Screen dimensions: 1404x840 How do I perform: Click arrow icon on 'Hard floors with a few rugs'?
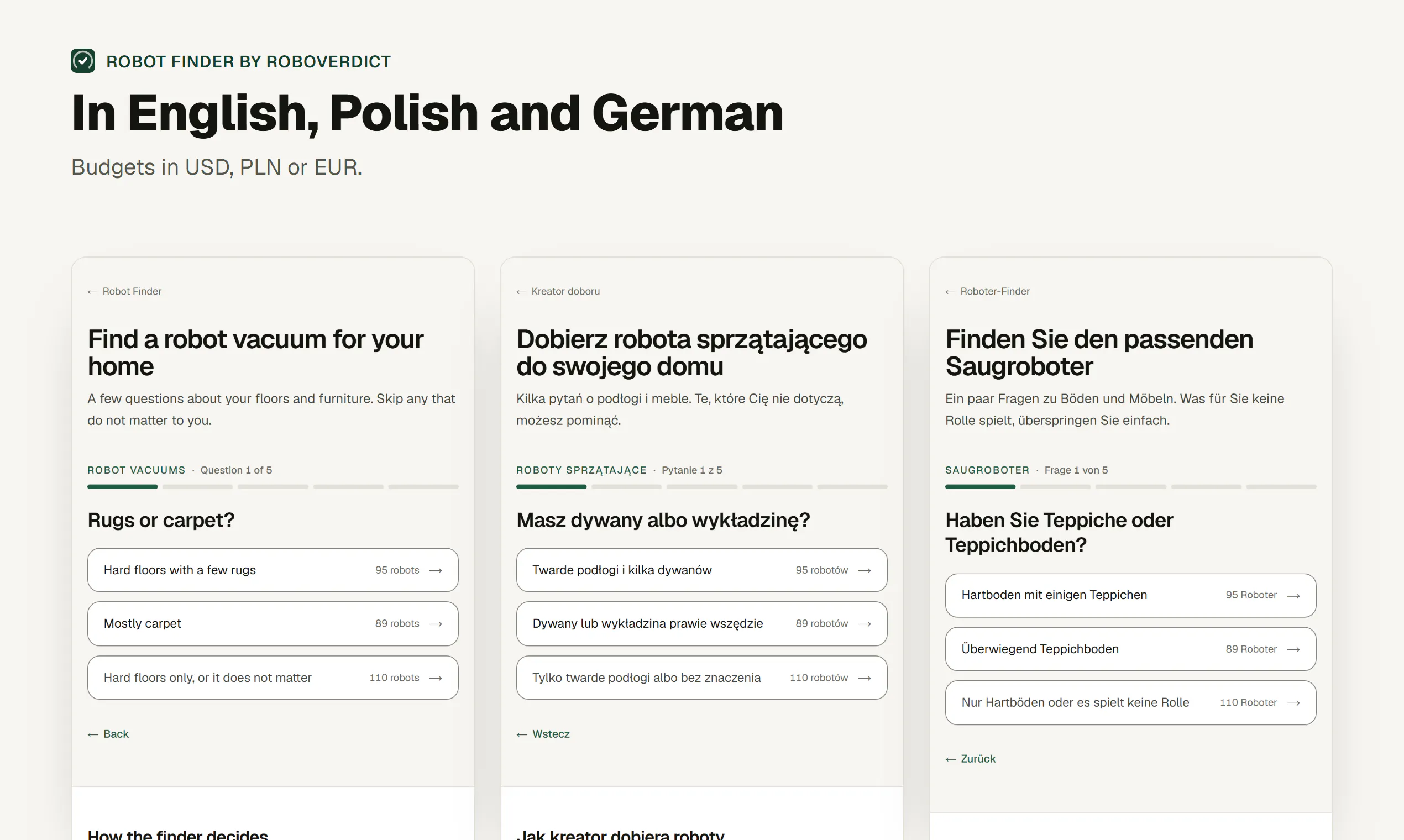click(436, 570)
